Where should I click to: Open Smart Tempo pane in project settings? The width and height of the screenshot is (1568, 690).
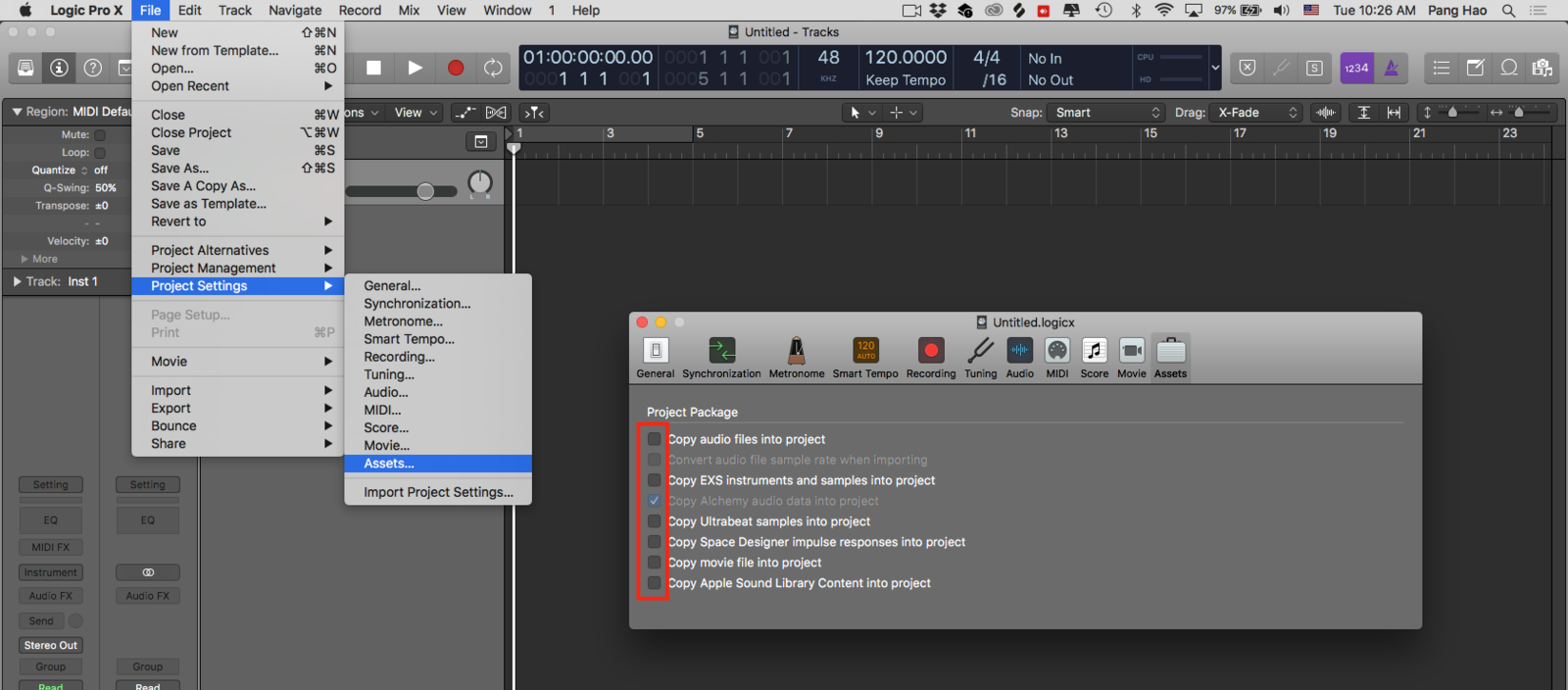tap(865, 358)
